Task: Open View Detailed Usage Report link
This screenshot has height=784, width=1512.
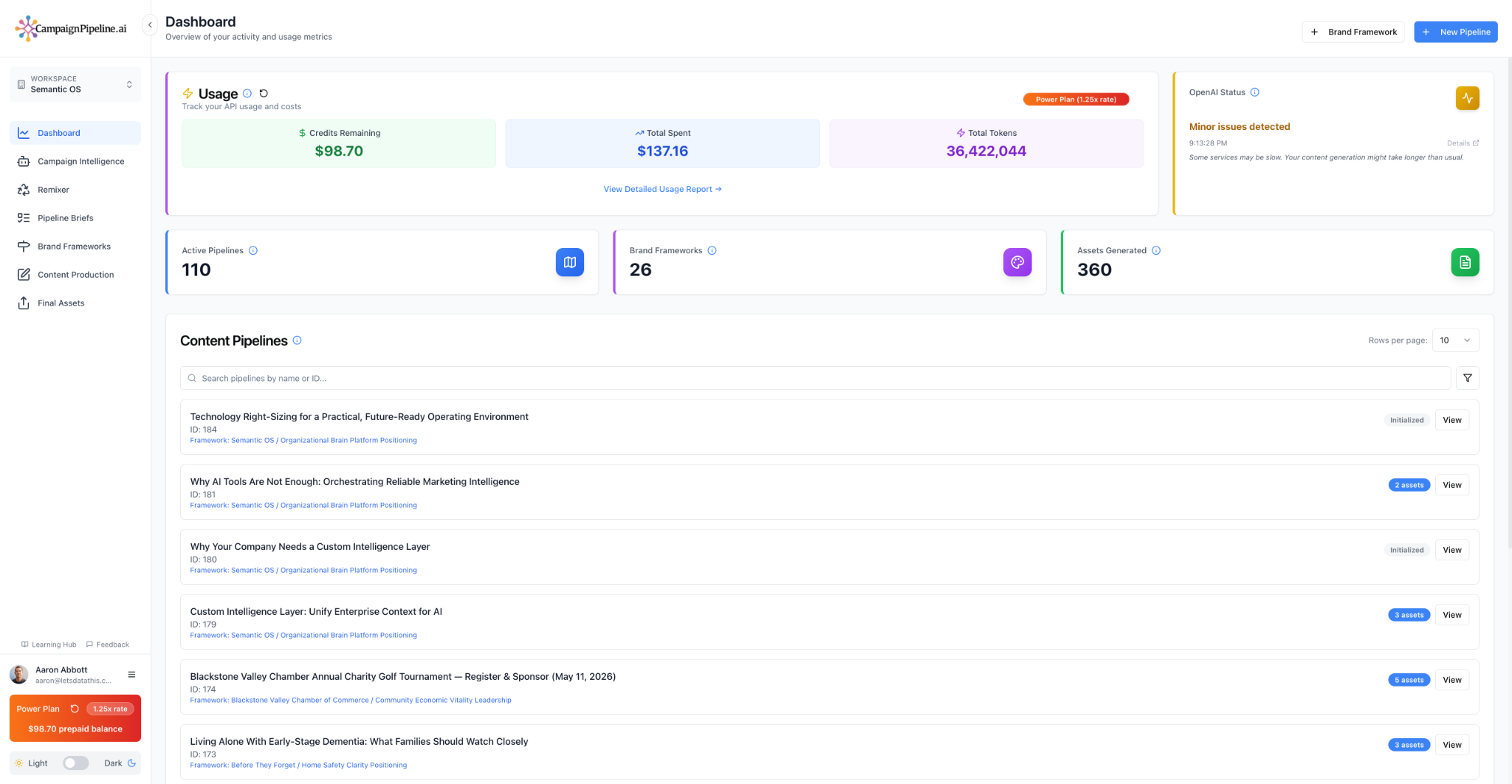Action: (x=662, y=189)
